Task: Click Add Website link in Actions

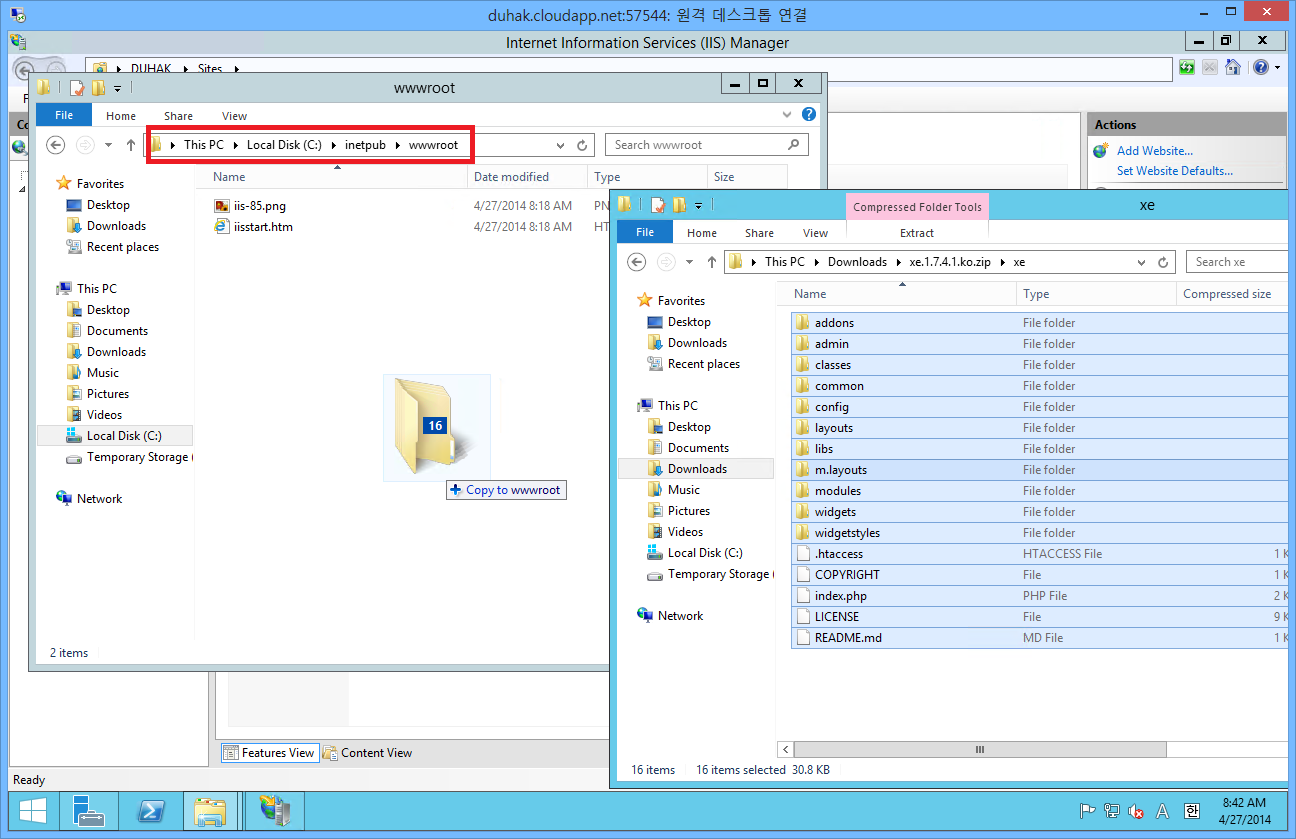Action: (x=1155, y=151)
